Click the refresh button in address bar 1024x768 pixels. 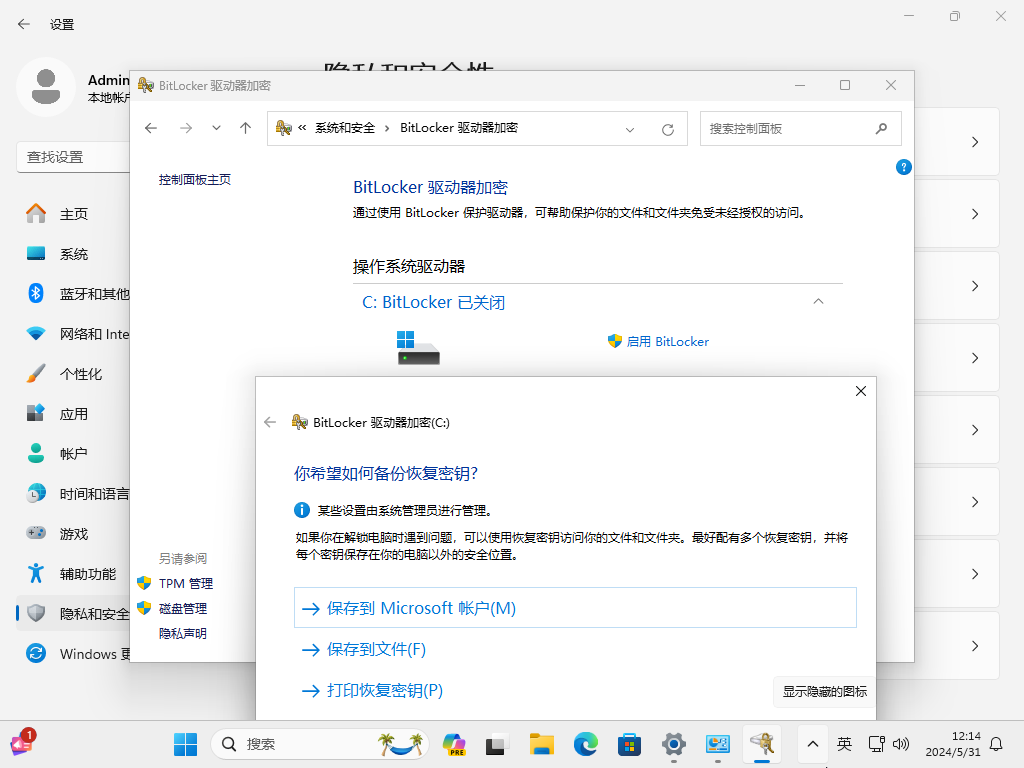pyautogui.click(x=668, y=129)
